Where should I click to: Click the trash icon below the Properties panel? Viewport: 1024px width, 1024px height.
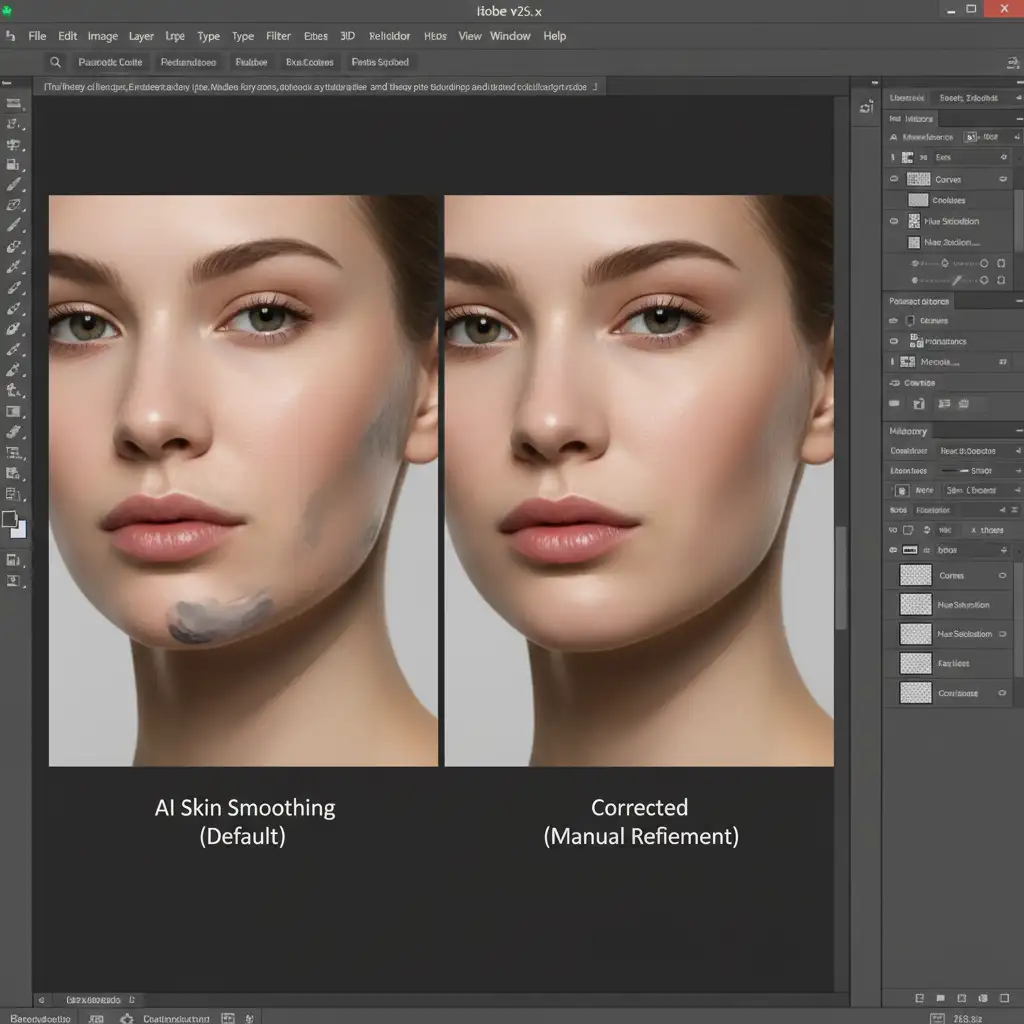964,404
